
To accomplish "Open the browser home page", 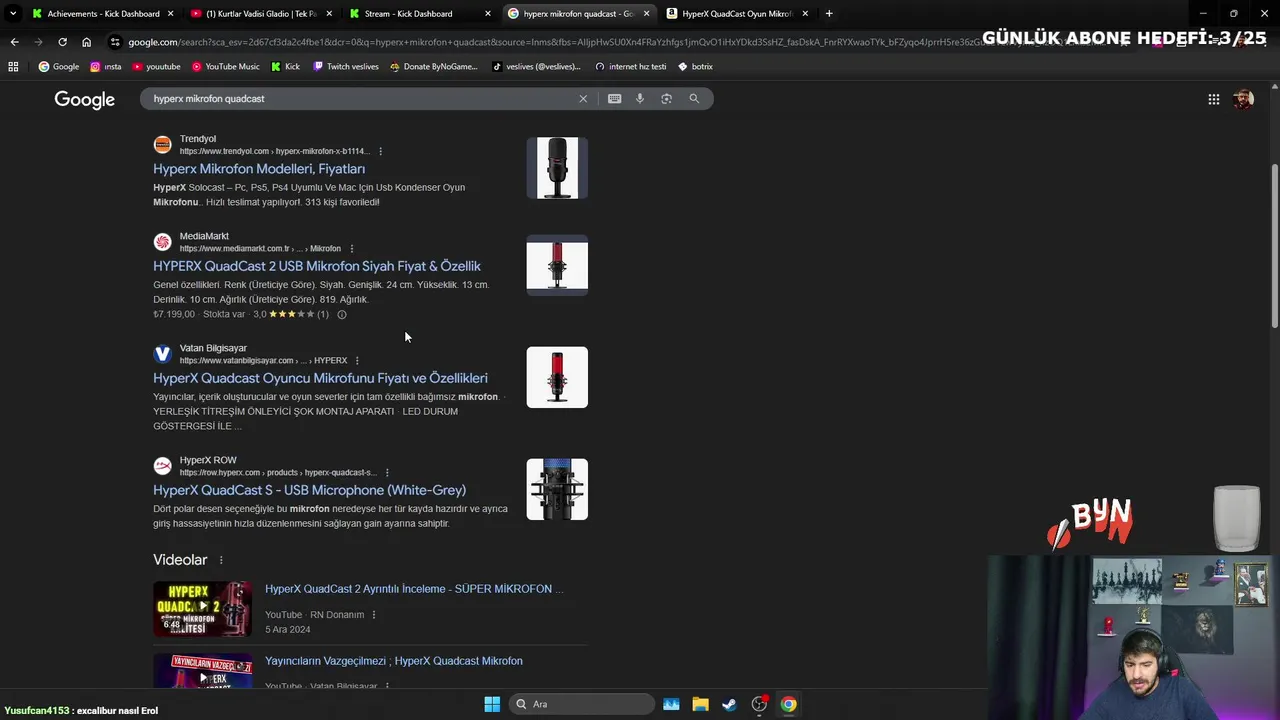I will pyautogui.click(x=86, y=42).
